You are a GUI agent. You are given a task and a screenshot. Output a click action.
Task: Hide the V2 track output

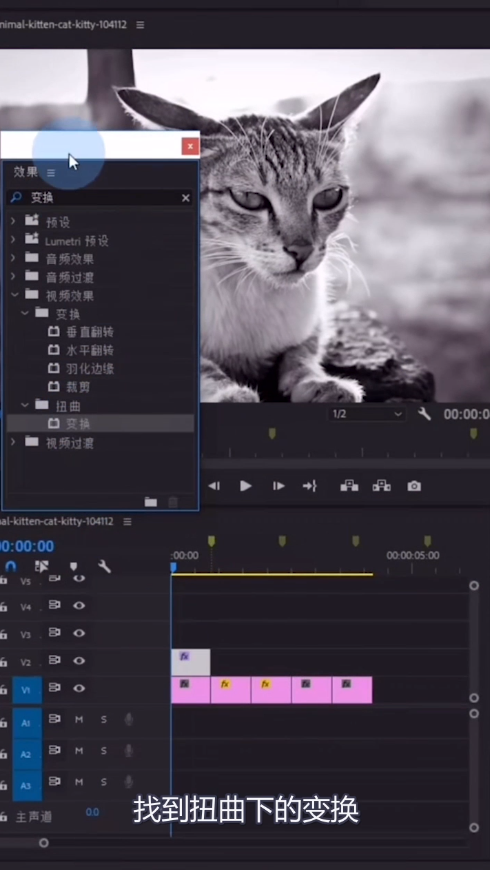pos(79,661)
